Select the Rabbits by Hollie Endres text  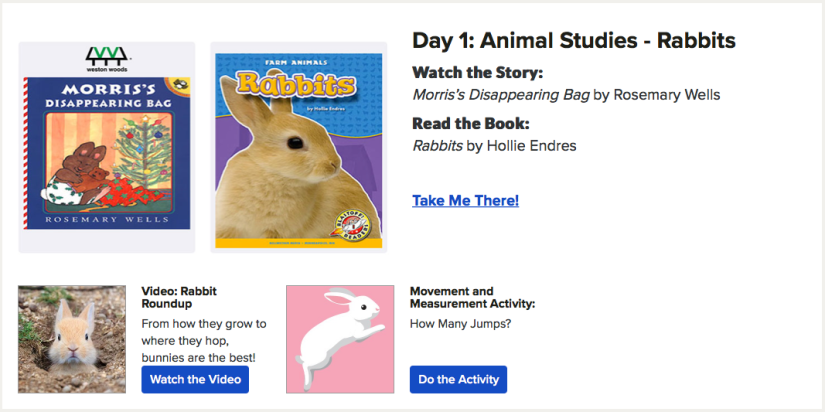point(494,146)
